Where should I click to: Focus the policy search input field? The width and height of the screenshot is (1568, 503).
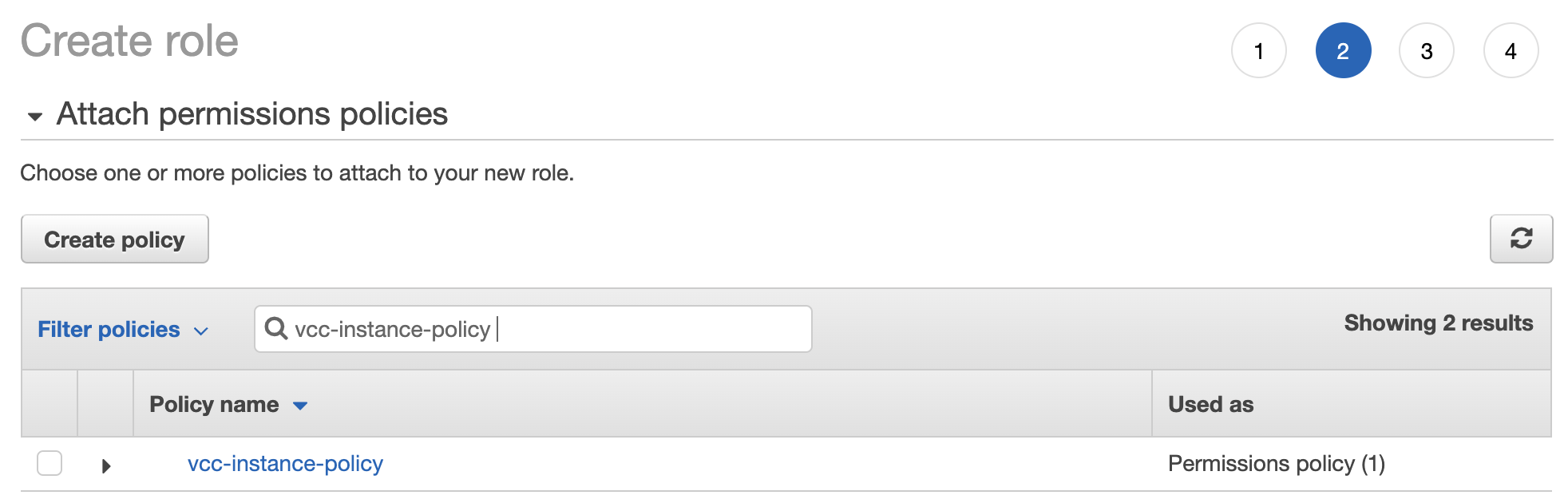tap(533, 329)
